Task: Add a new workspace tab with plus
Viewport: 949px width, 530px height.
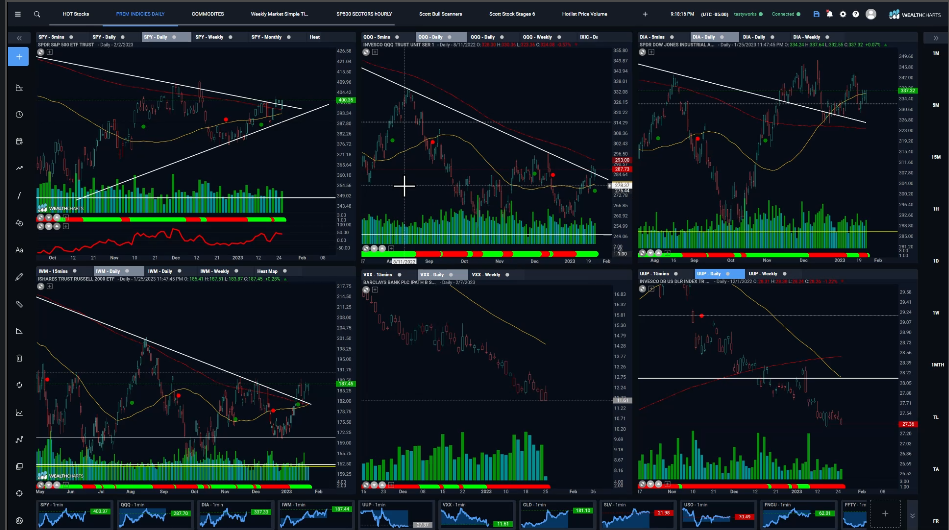Action: (645, 14)
